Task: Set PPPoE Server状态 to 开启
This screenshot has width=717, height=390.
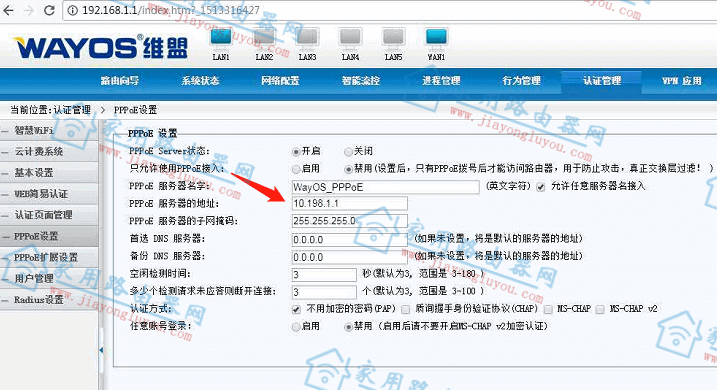Action: pyautogui.click(x=296, y=151)
